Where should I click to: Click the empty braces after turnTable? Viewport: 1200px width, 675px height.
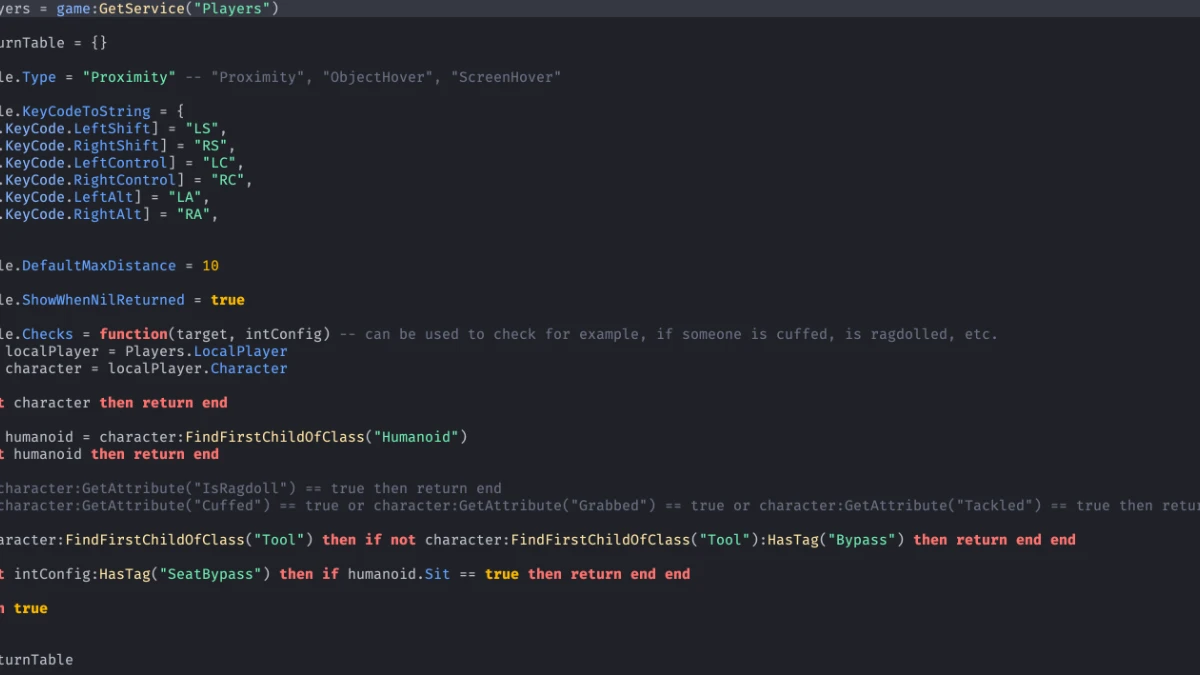point(99,43)
